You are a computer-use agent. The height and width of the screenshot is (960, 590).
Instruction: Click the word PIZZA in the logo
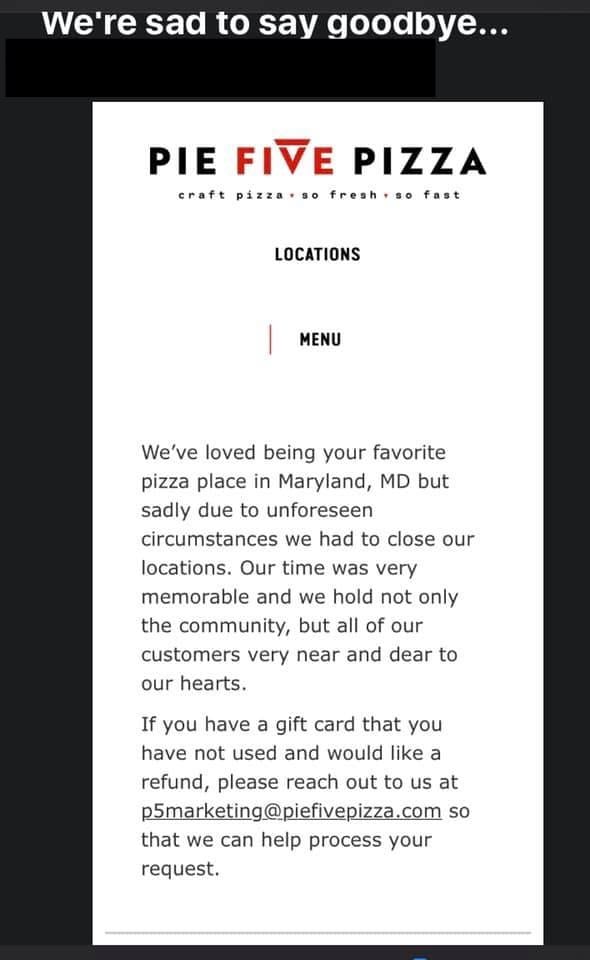(420, 161)
